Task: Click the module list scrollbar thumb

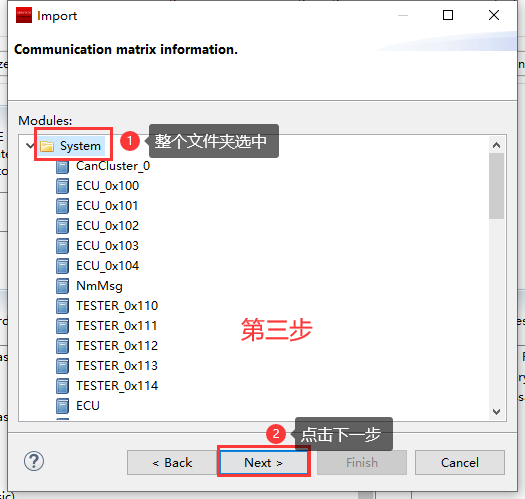Action: click(497, 186)
